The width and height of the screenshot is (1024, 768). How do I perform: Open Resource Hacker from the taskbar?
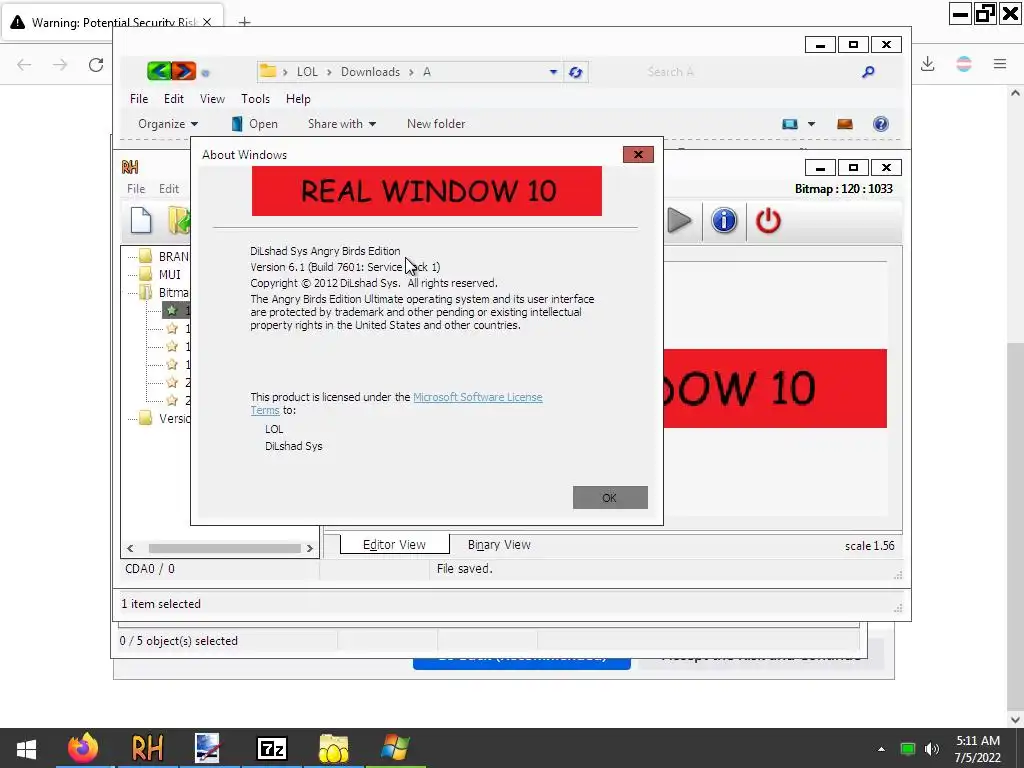147,748
